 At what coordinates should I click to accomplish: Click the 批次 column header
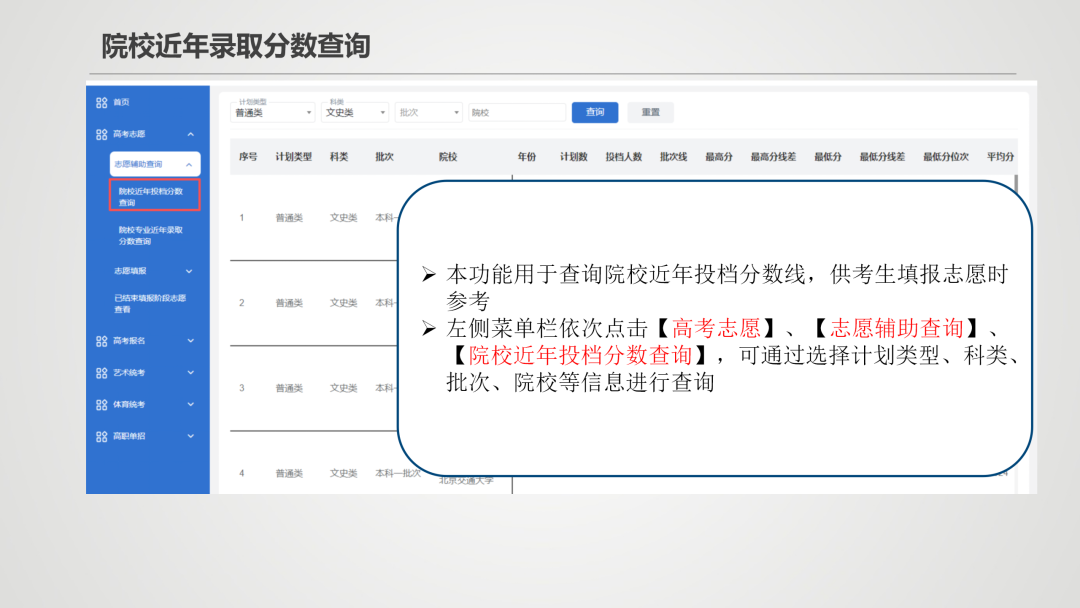[384, 157]
